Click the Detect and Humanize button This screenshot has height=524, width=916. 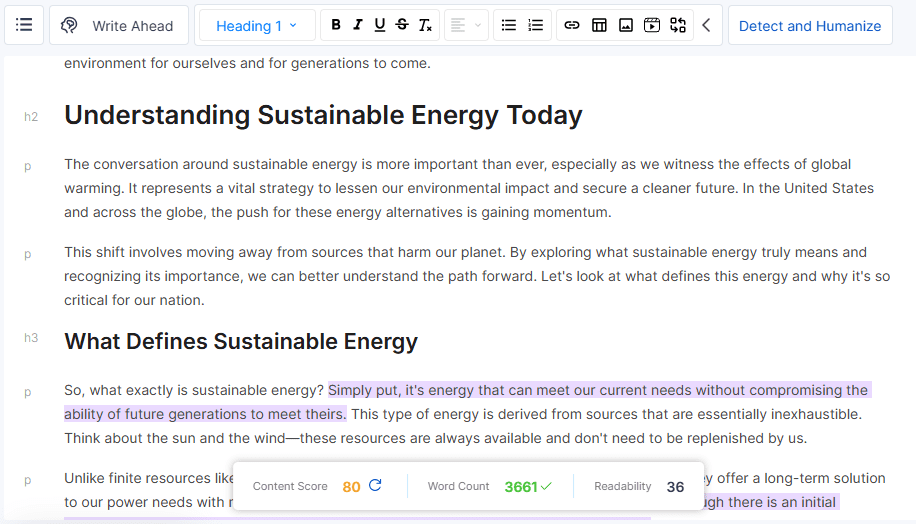click(x=810, y=26)
